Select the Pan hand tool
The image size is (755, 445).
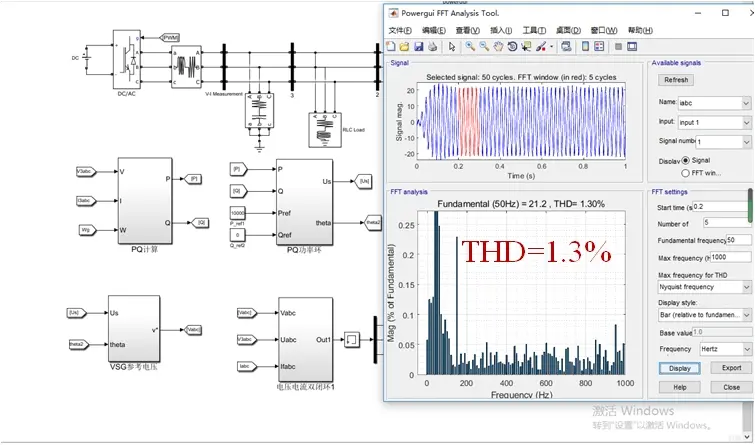[498, 46]
